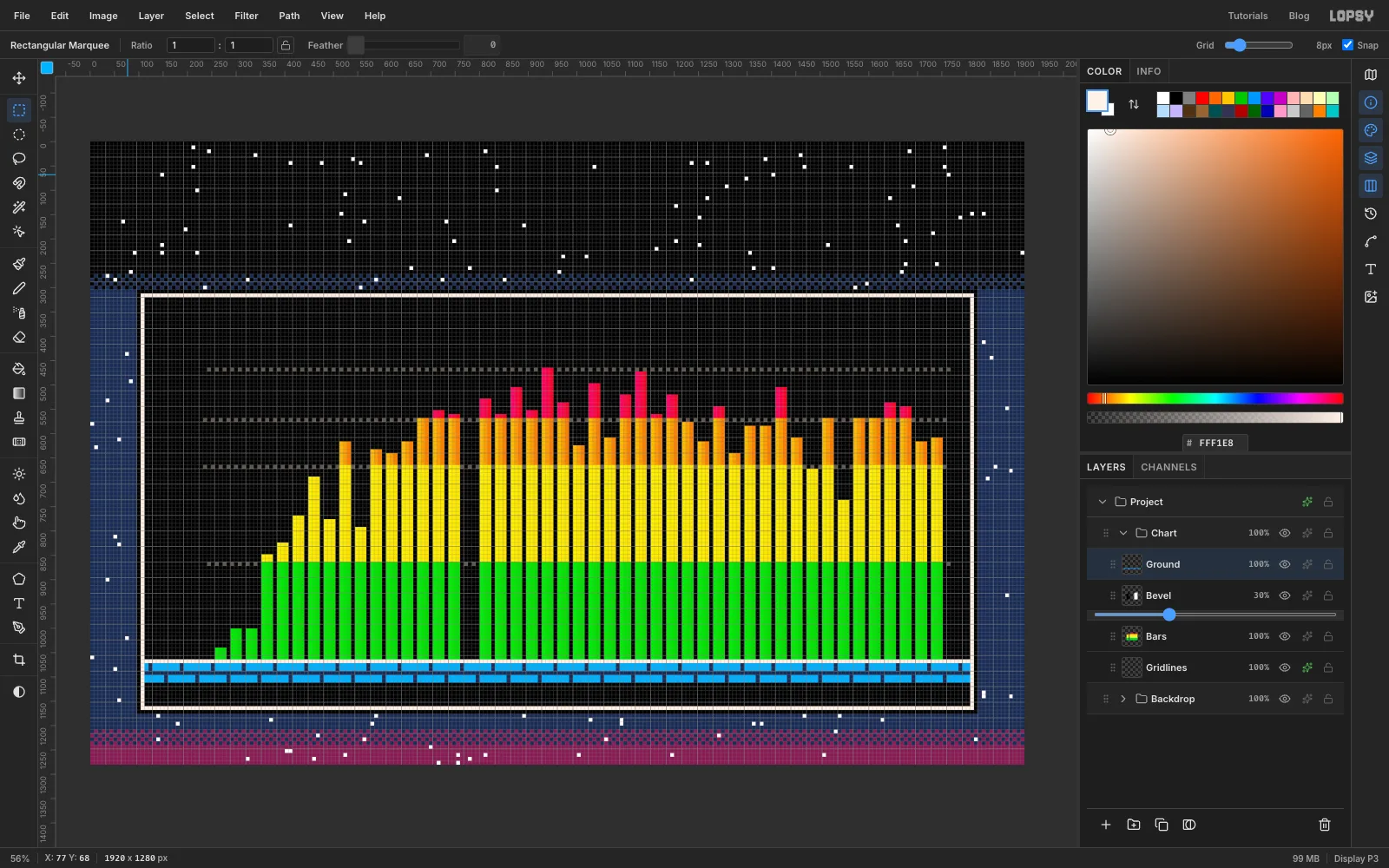Delete layer with trash icon
Viewport: 1389px width, 868px height.
point(1325,825)
